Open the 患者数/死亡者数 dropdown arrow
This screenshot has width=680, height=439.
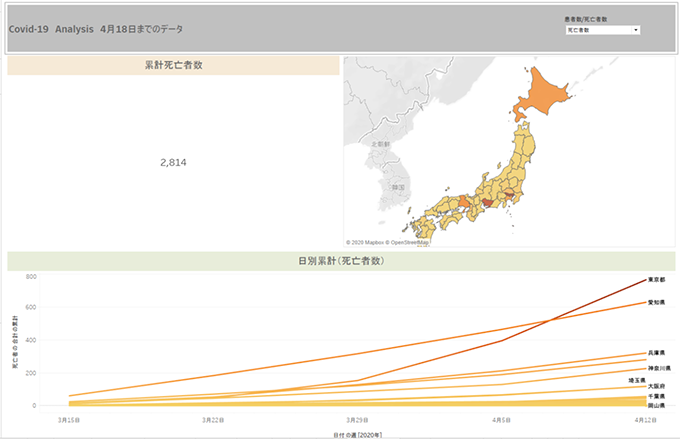[636, 30]
